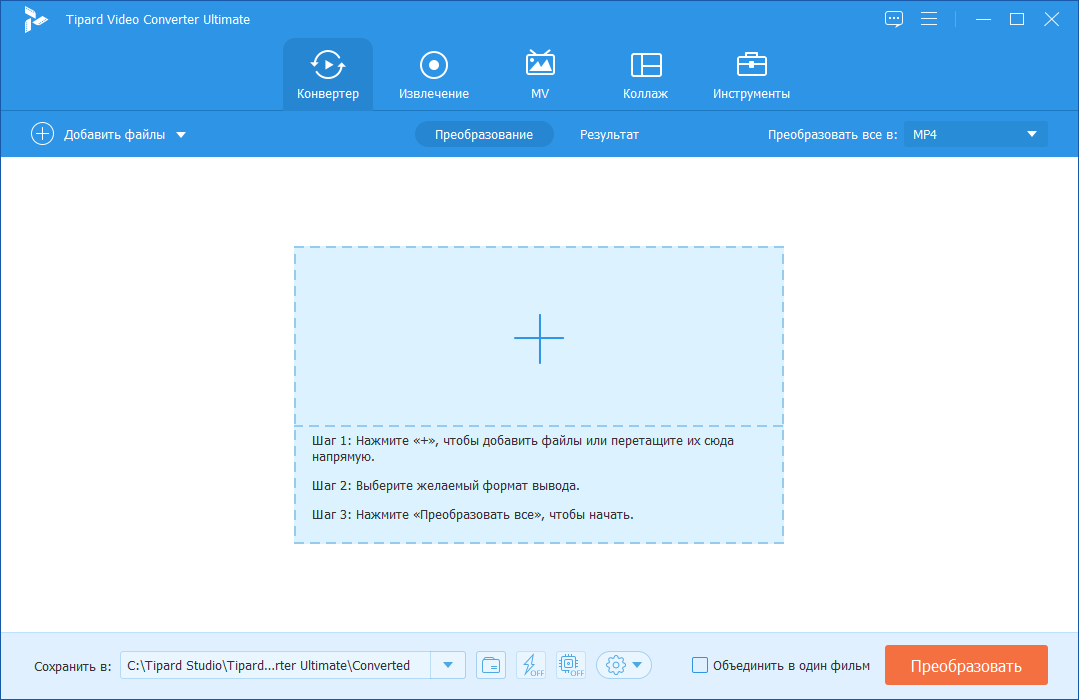
Task: Open the Инструменты toolbox
Action: click(x=751, y=73)
